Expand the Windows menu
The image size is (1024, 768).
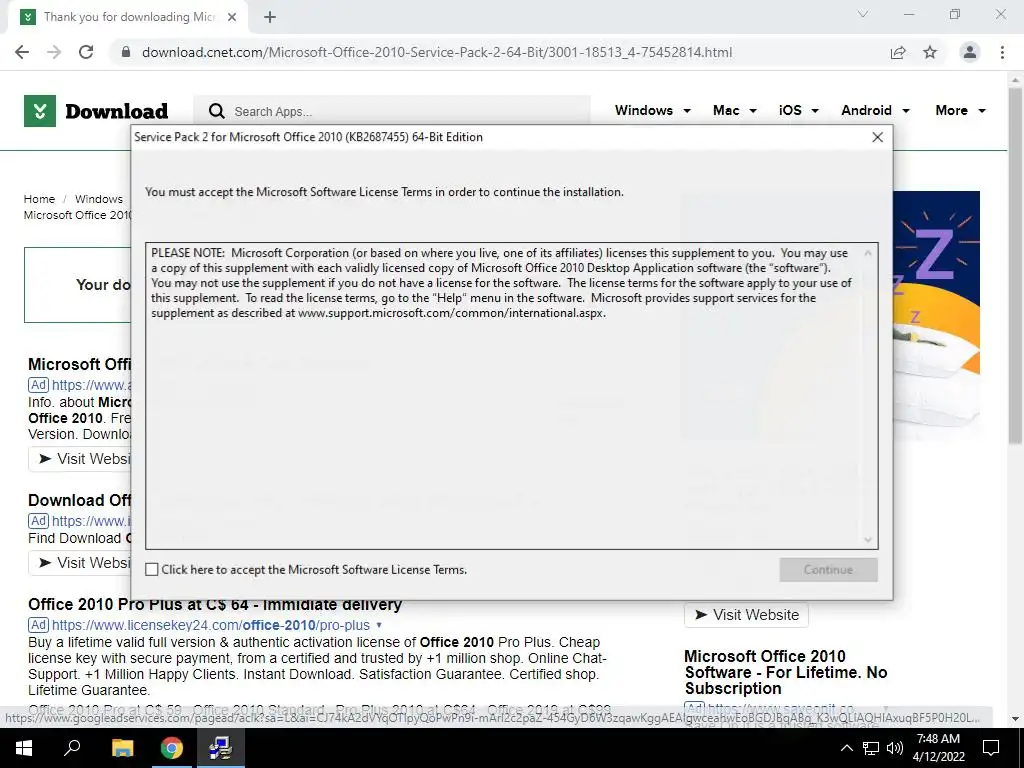[x=652, y=110]
